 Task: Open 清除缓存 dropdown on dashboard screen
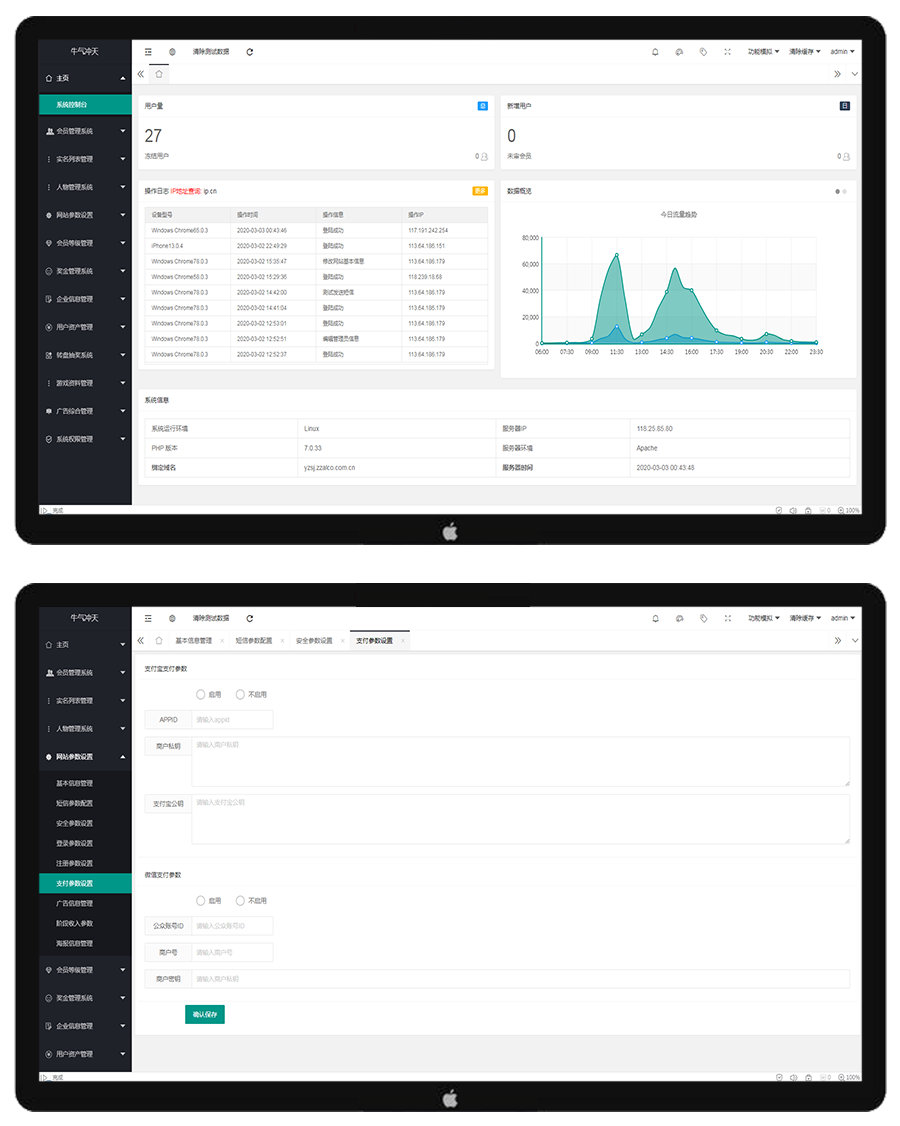point(804,52)
